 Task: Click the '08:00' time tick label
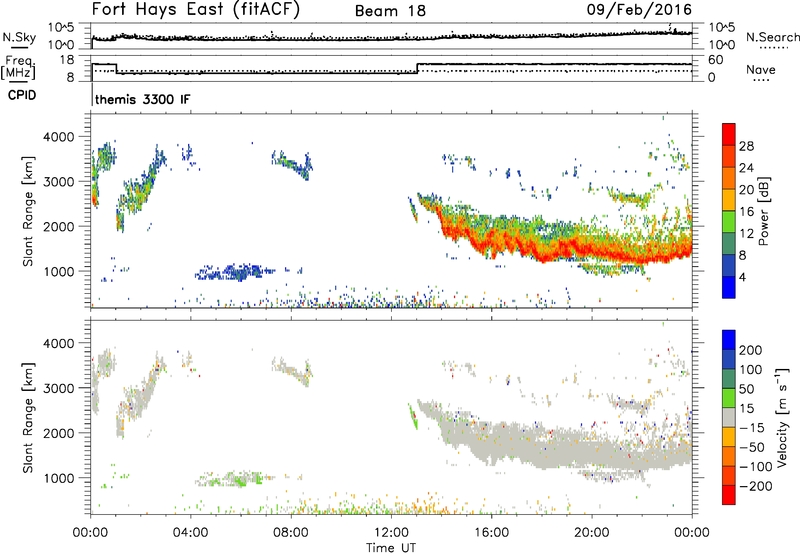291,533
